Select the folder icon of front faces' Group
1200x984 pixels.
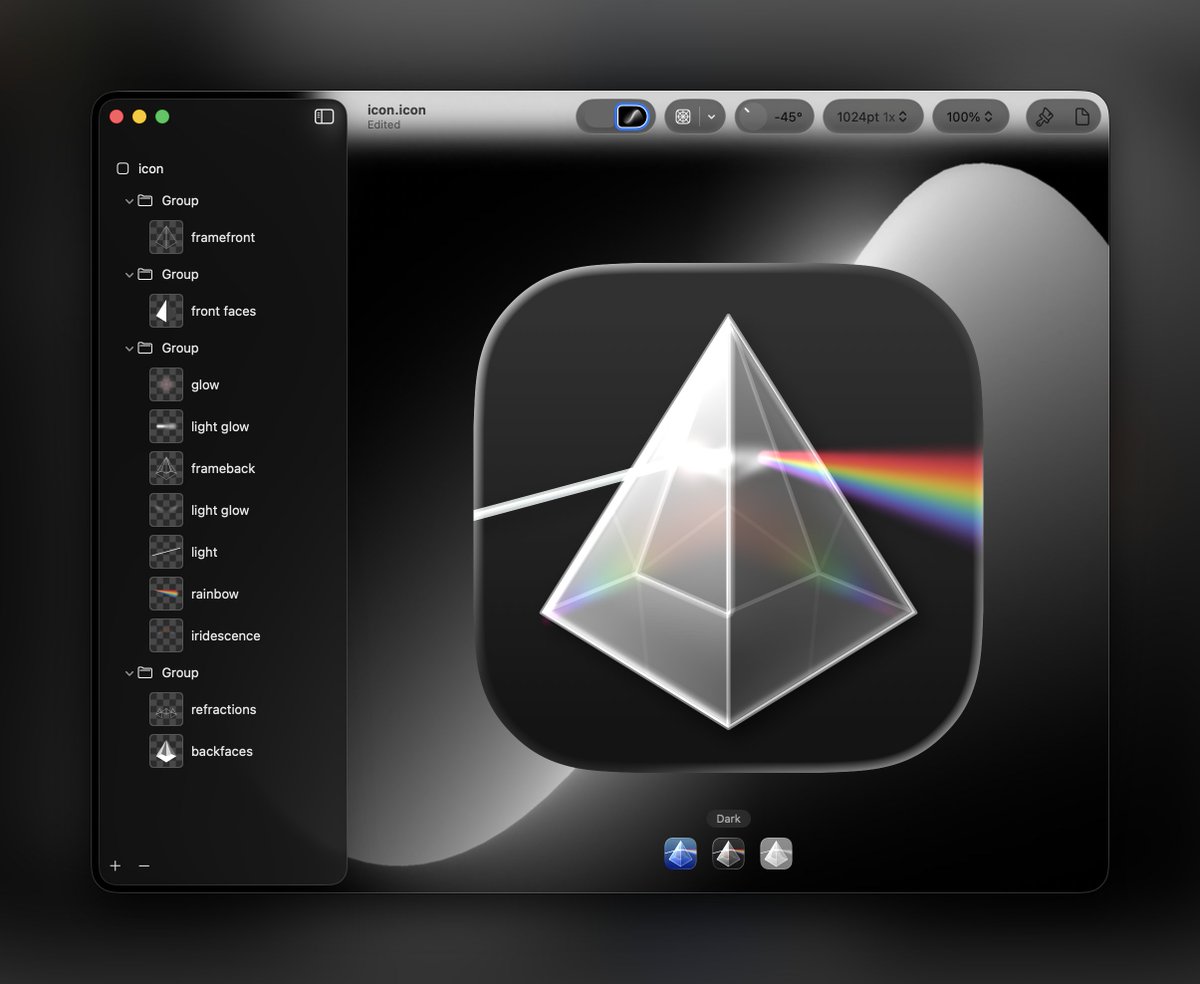tap(145, 275)
